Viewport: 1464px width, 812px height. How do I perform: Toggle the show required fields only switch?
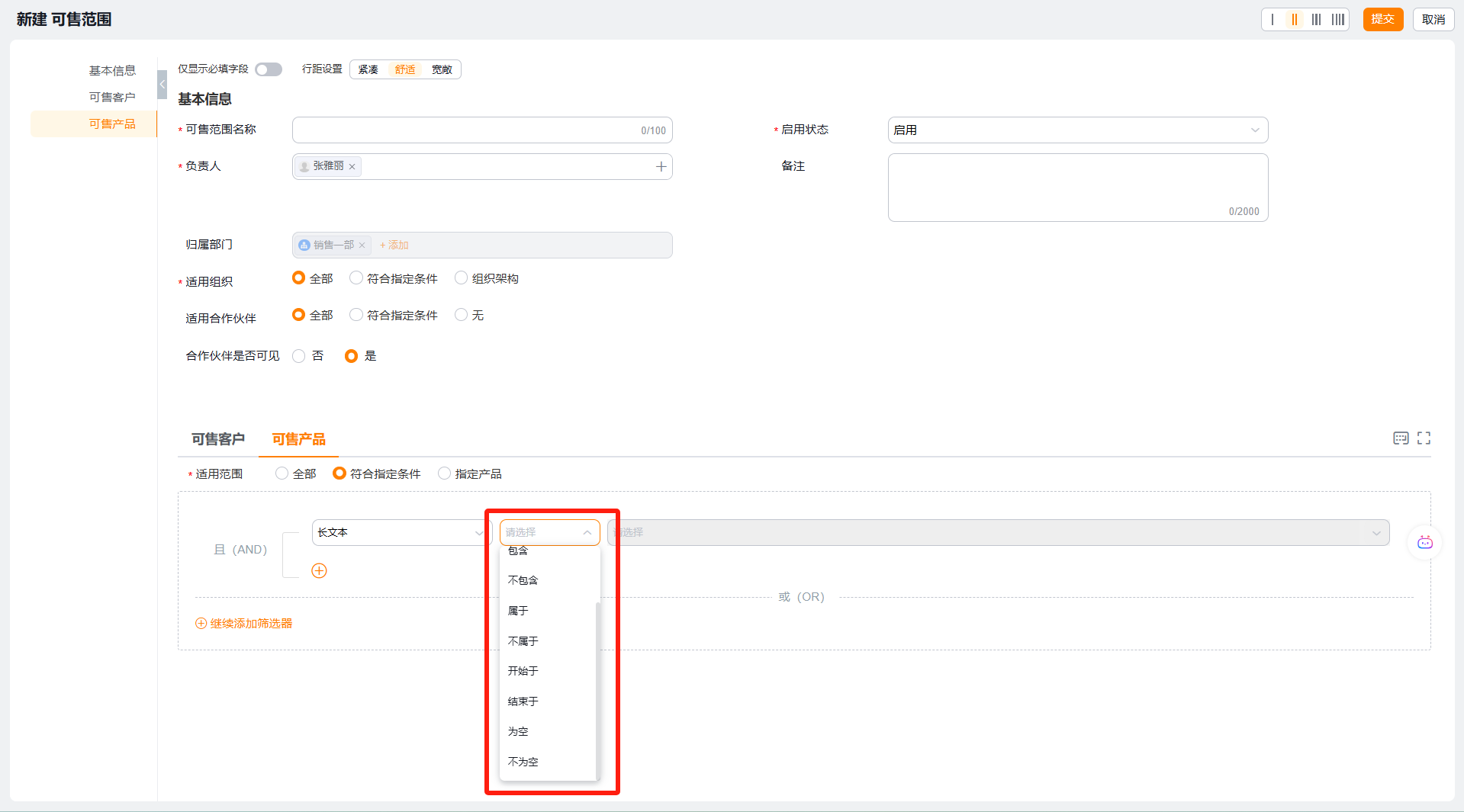(x=269, y=70)
